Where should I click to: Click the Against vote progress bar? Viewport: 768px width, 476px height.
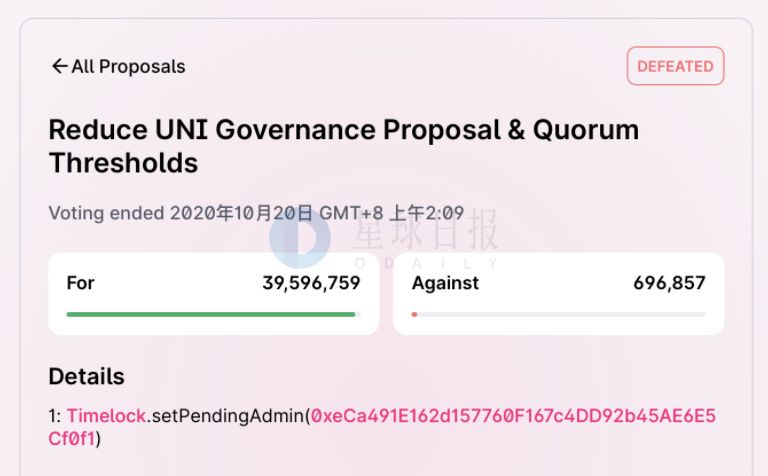[558, 314]
